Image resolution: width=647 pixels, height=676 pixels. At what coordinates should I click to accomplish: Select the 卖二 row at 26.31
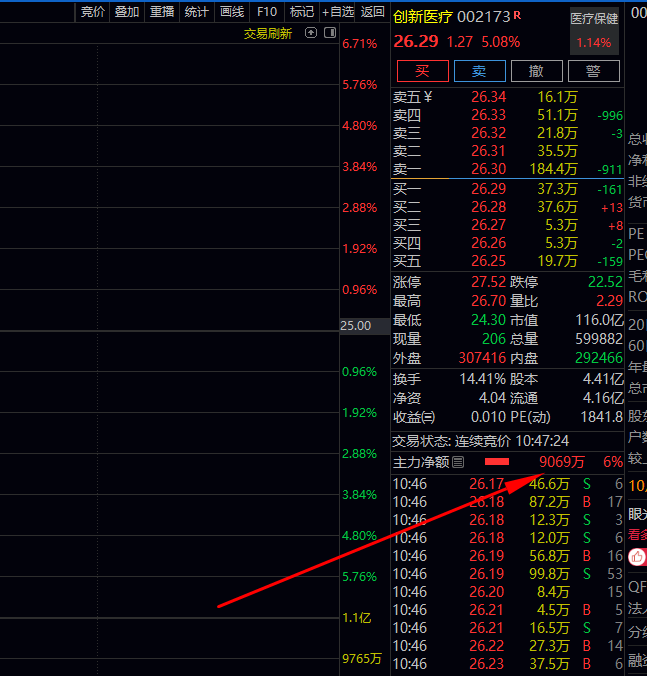click(507, 151)
